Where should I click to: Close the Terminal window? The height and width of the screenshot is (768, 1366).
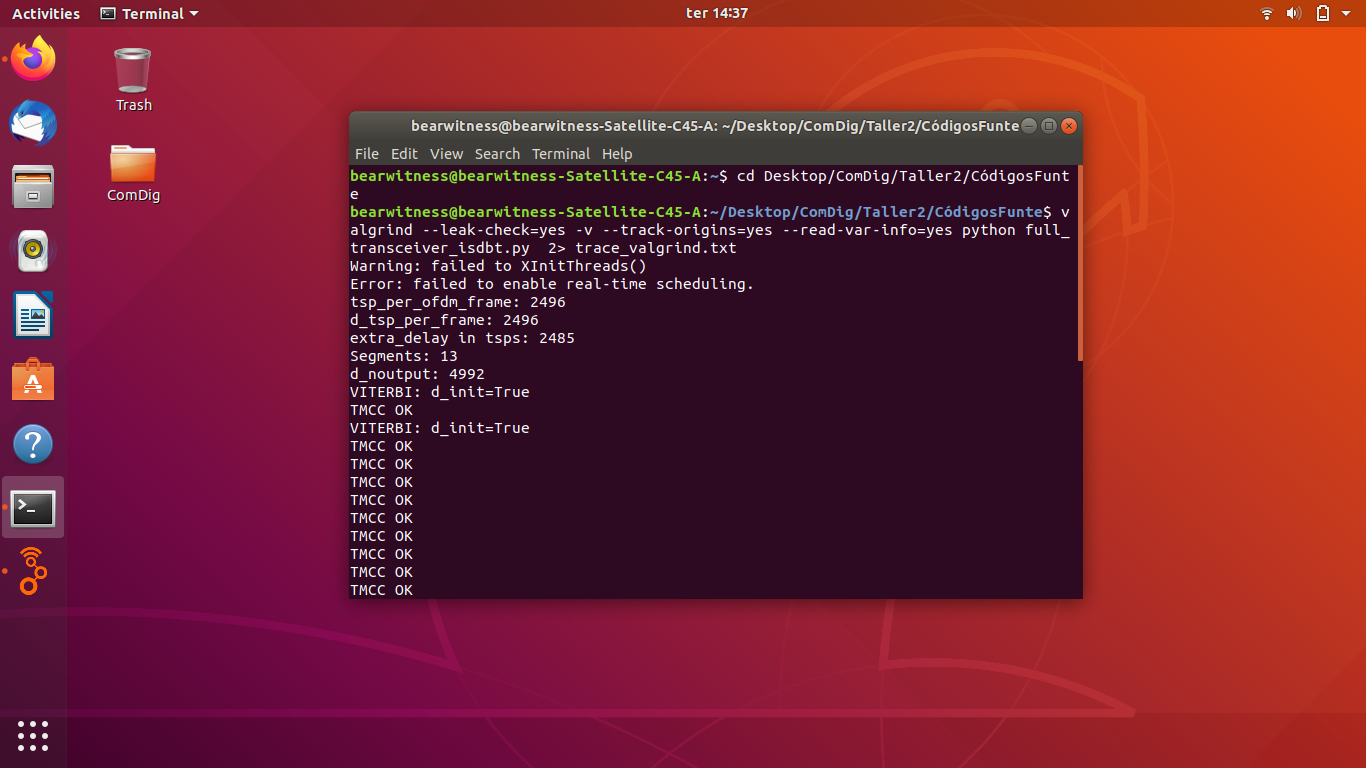pyautogui.click(x=1069, y=126)
